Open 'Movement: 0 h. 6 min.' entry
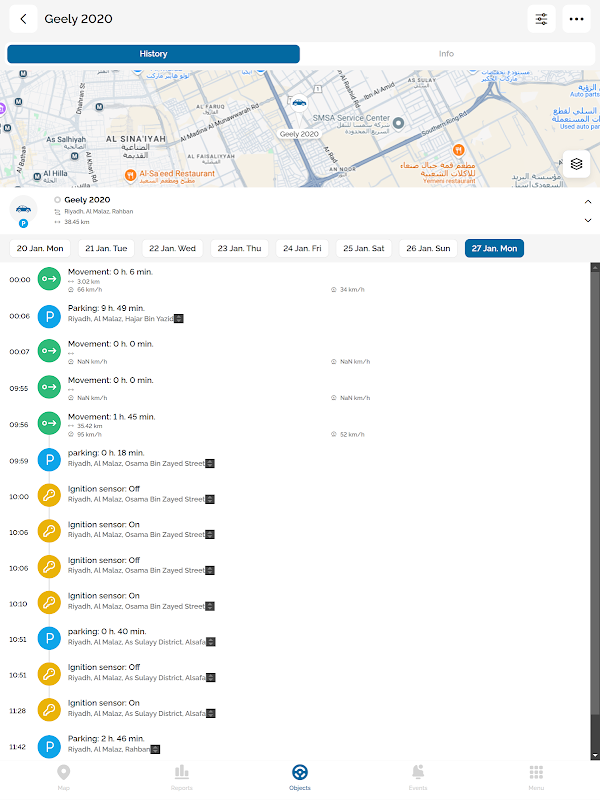The image size is (600, 800). point(110,272)
